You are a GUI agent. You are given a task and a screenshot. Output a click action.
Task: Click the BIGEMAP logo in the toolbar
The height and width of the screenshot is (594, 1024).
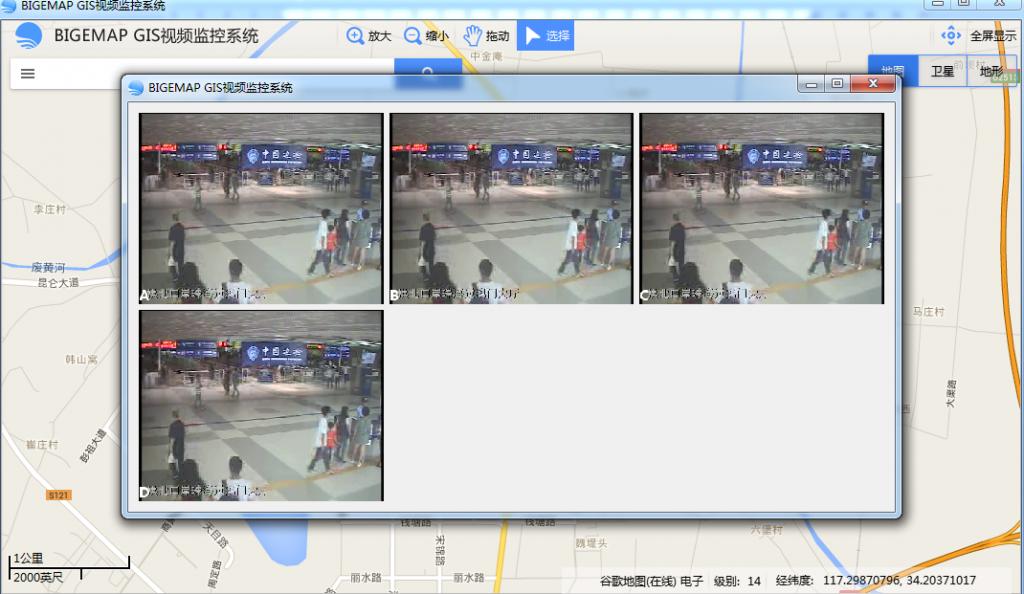tap(30, 35)
